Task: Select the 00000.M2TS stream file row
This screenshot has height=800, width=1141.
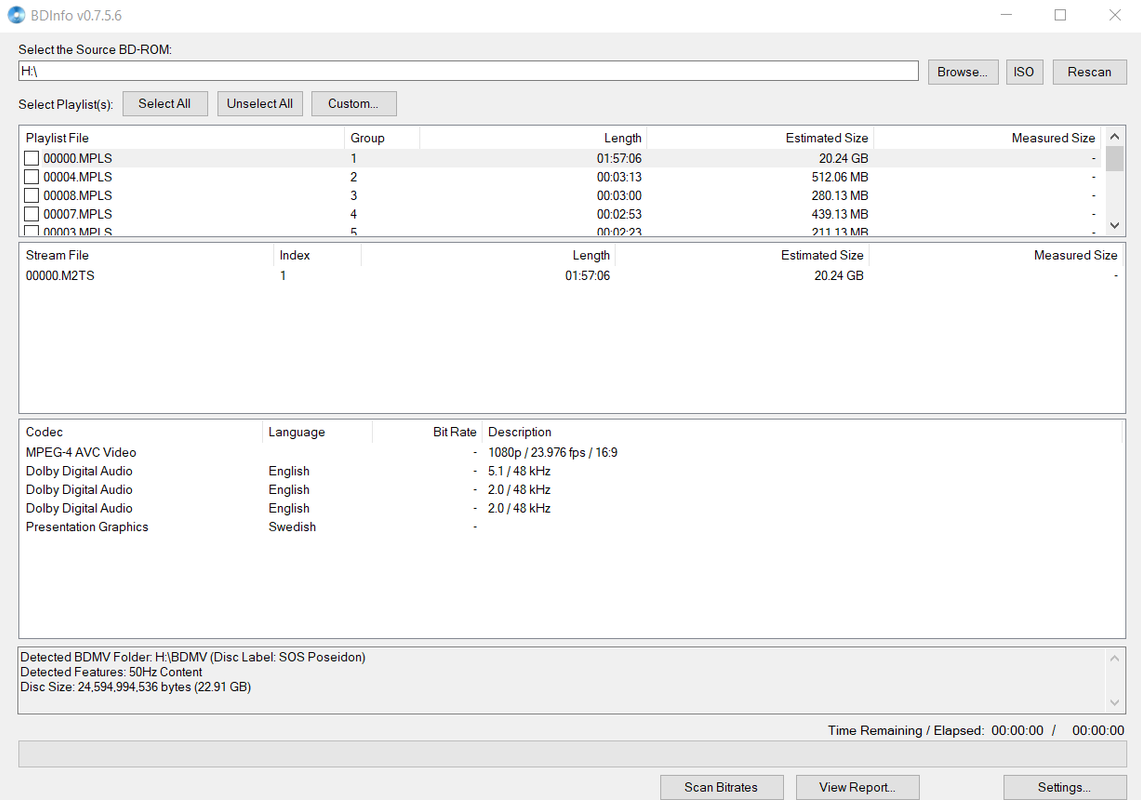Action: pos(572,276)
